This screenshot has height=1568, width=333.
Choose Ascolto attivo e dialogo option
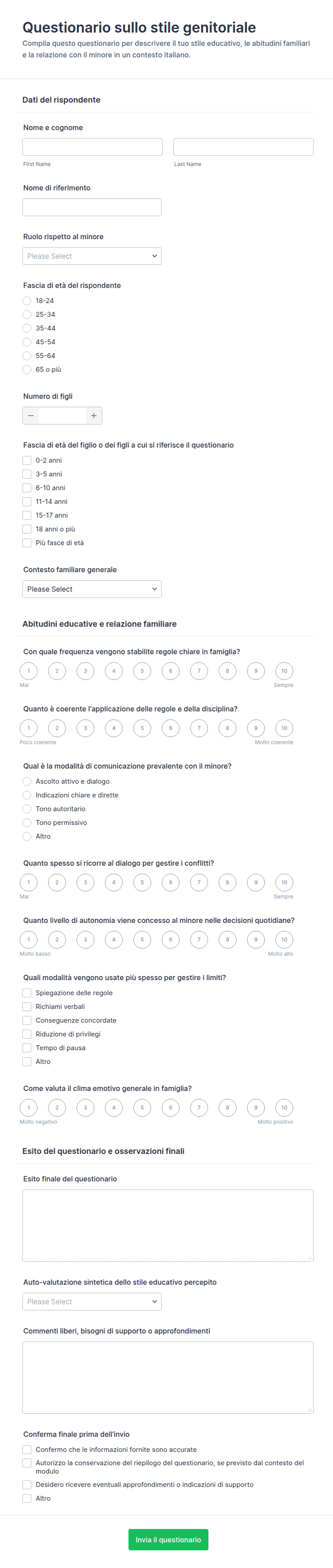[27, 781]
